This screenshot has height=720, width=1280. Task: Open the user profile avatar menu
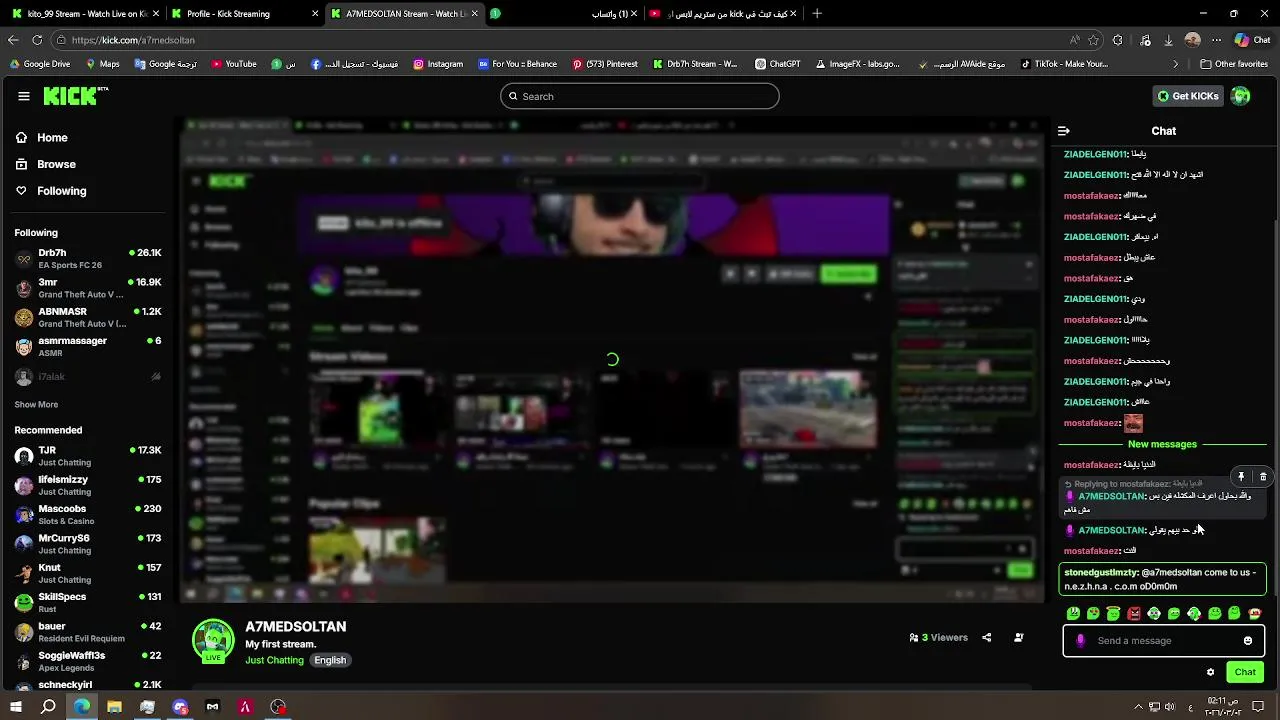point(1240,96)
